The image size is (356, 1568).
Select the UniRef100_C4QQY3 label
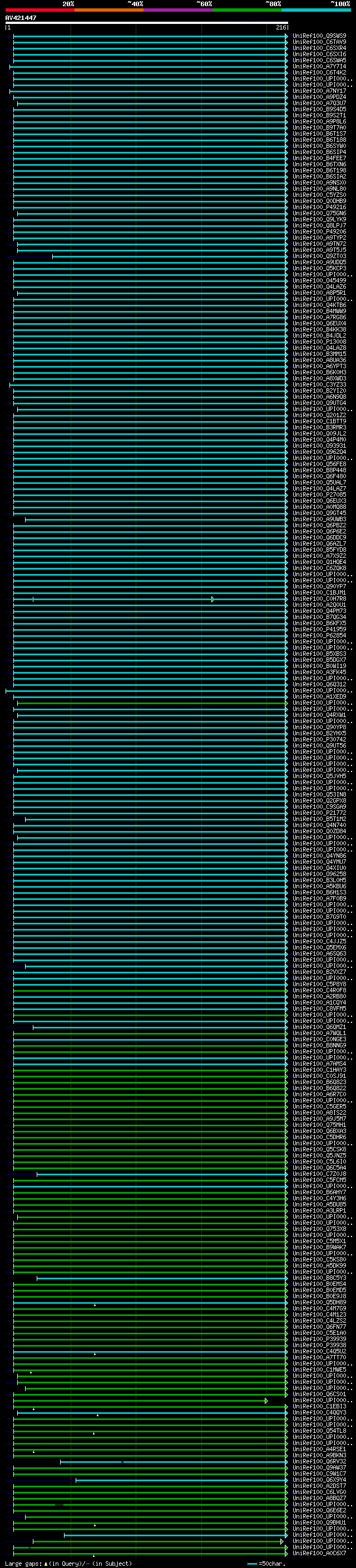319,1412
